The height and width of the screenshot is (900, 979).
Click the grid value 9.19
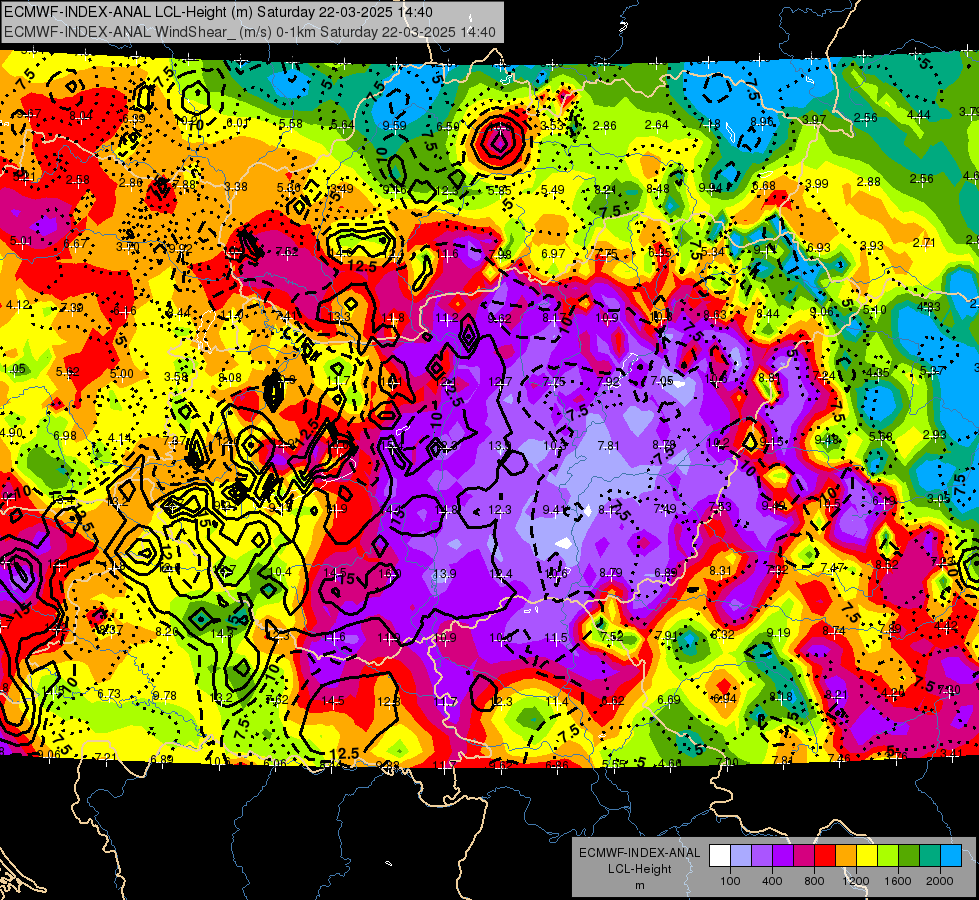(778, 633)
